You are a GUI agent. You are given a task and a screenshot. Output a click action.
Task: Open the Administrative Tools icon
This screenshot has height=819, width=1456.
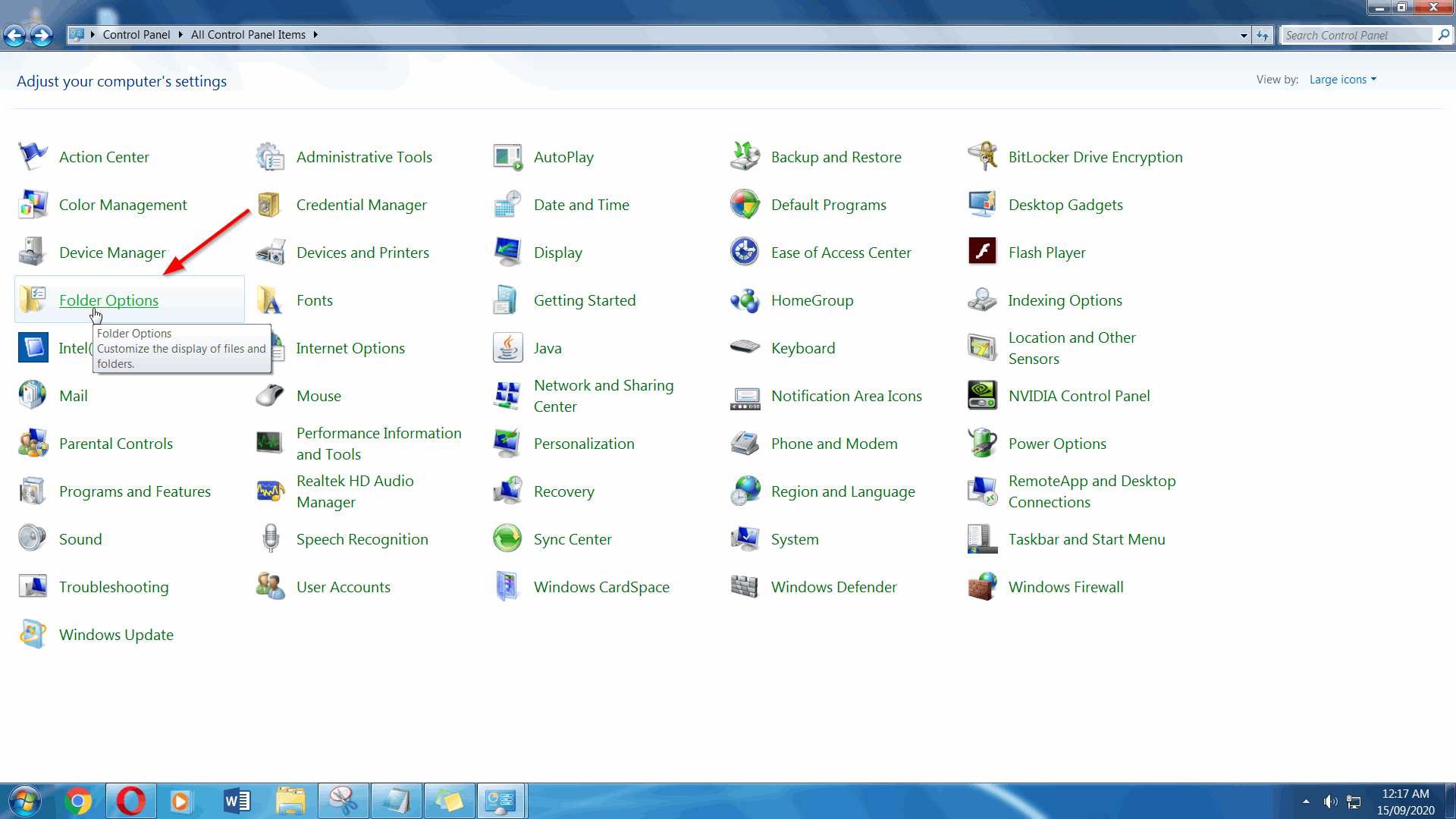pyautogui.click(x=270, y=157)
